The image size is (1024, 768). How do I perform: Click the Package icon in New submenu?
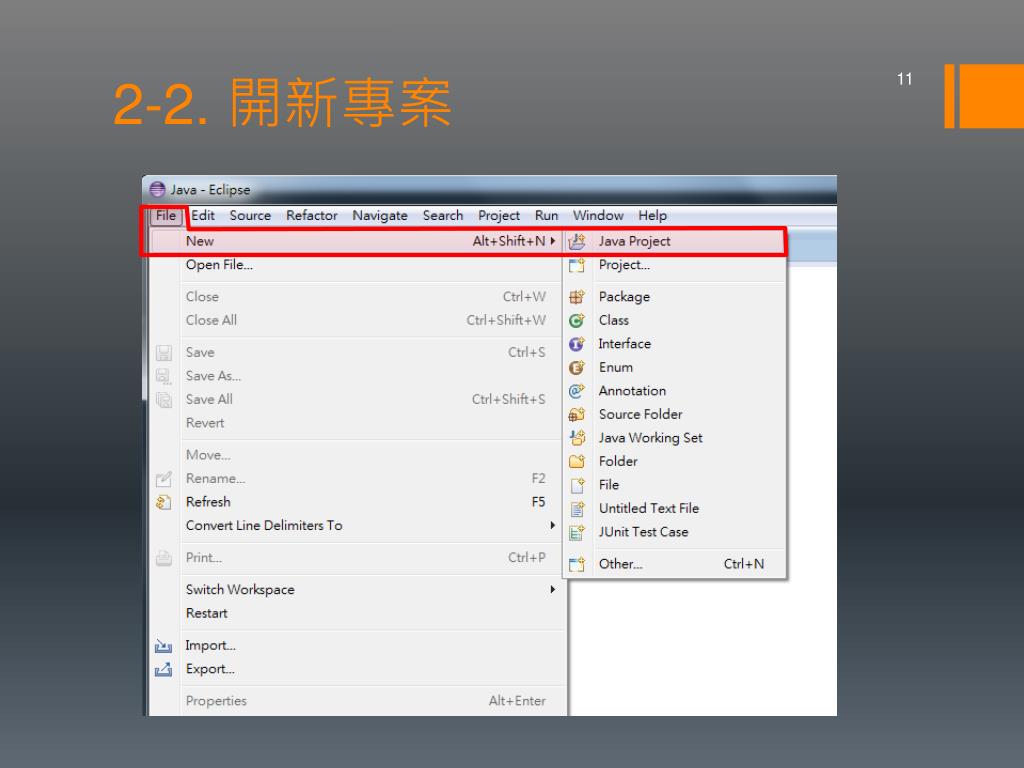[577, 297]
